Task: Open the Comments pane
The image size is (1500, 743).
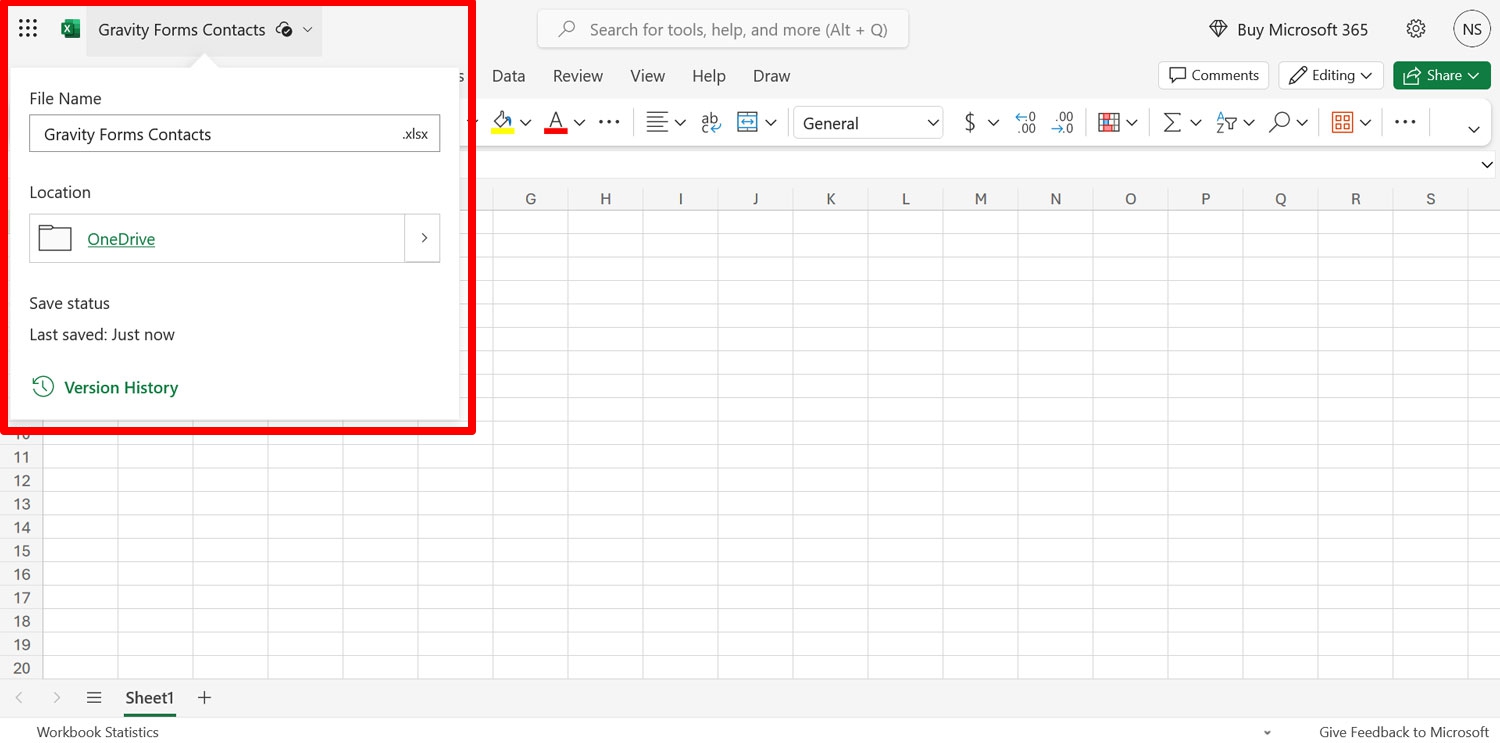Action: (x=1214, y=75)
